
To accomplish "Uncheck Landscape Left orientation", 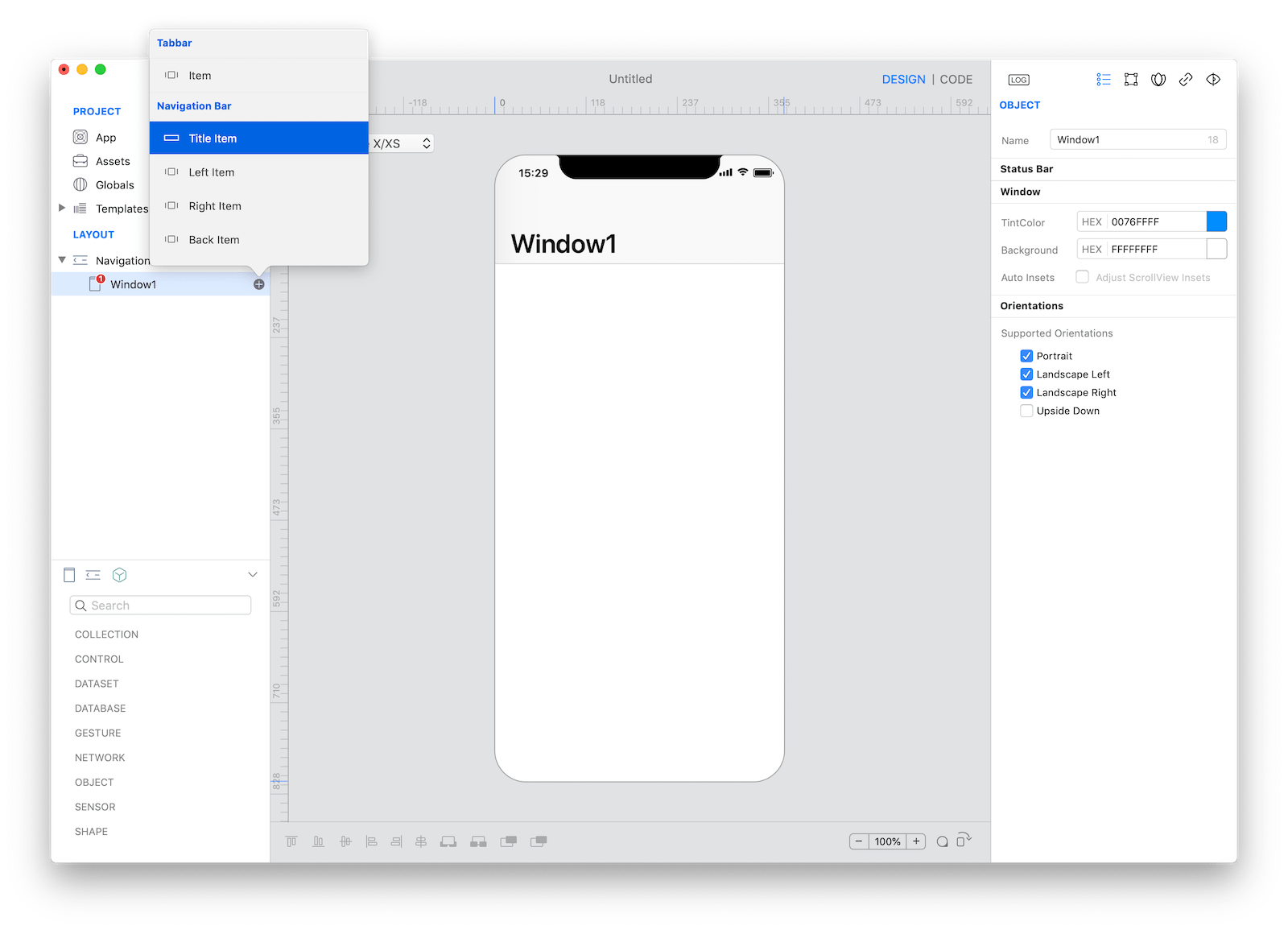I will click(x=1026, y=374).
